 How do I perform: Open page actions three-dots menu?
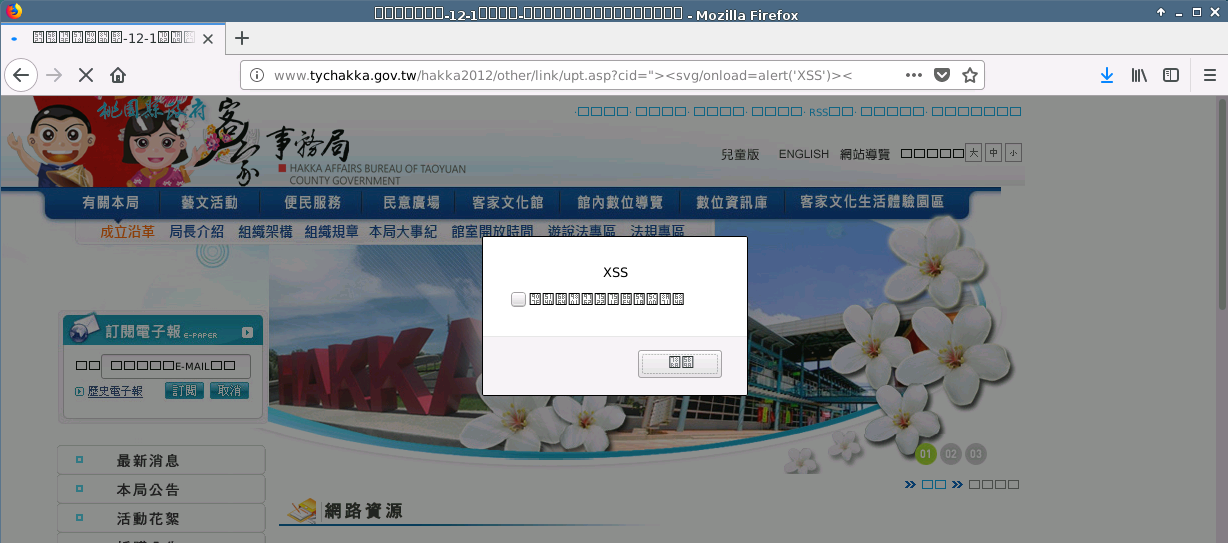coord(914,75)
